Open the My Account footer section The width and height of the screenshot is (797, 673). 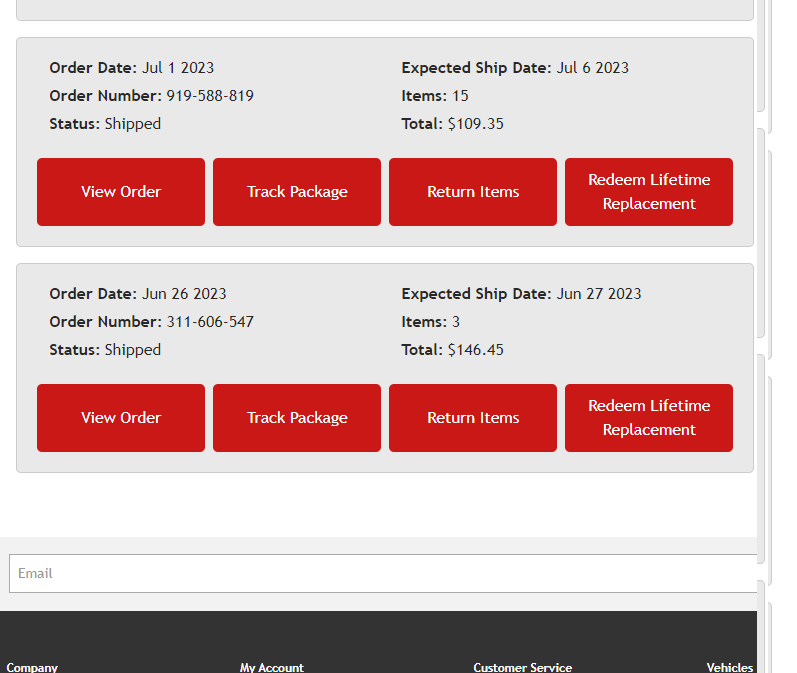272,667
